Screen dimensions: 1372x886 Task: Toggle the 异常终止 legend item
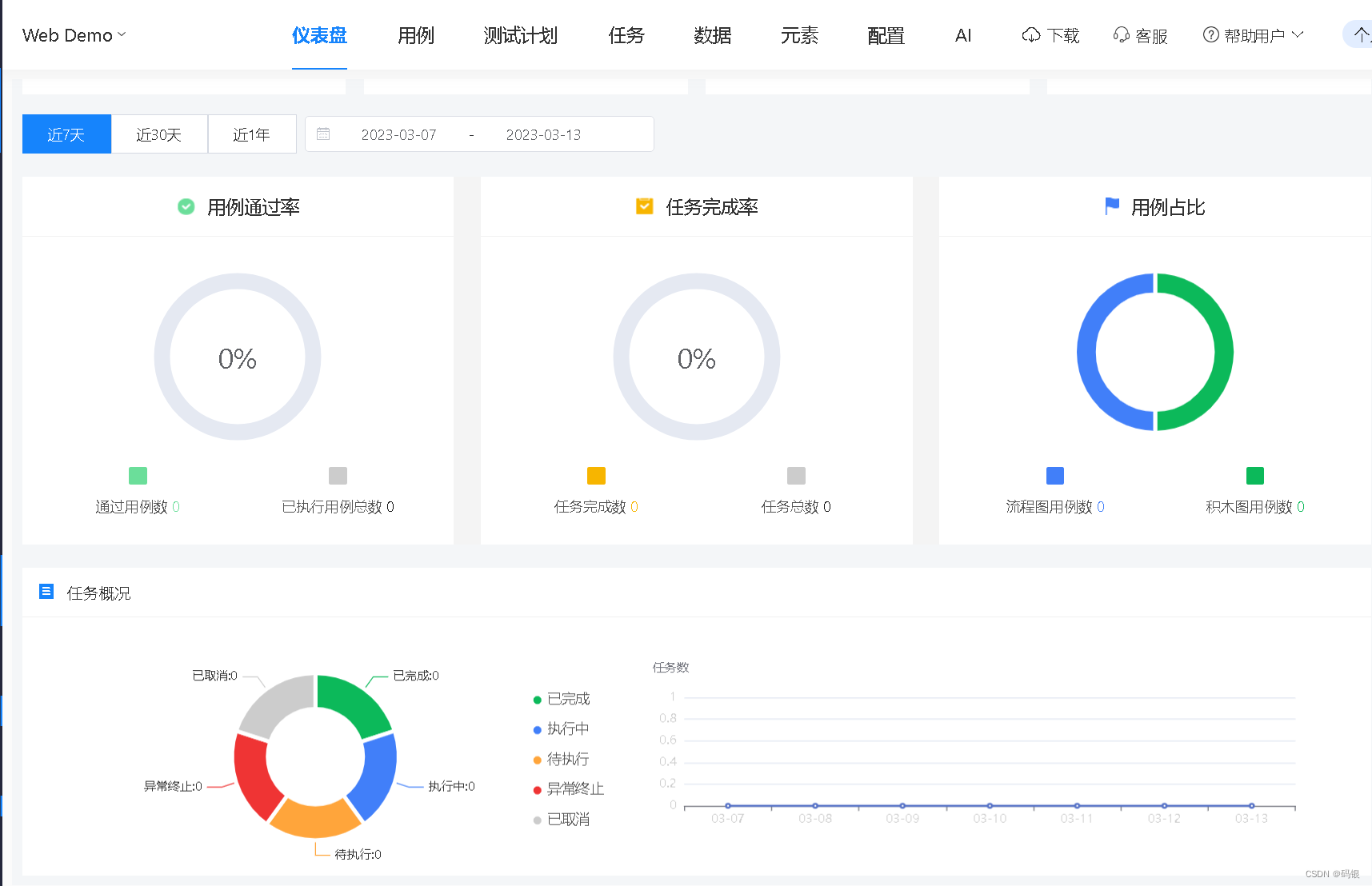click(569, 789)
